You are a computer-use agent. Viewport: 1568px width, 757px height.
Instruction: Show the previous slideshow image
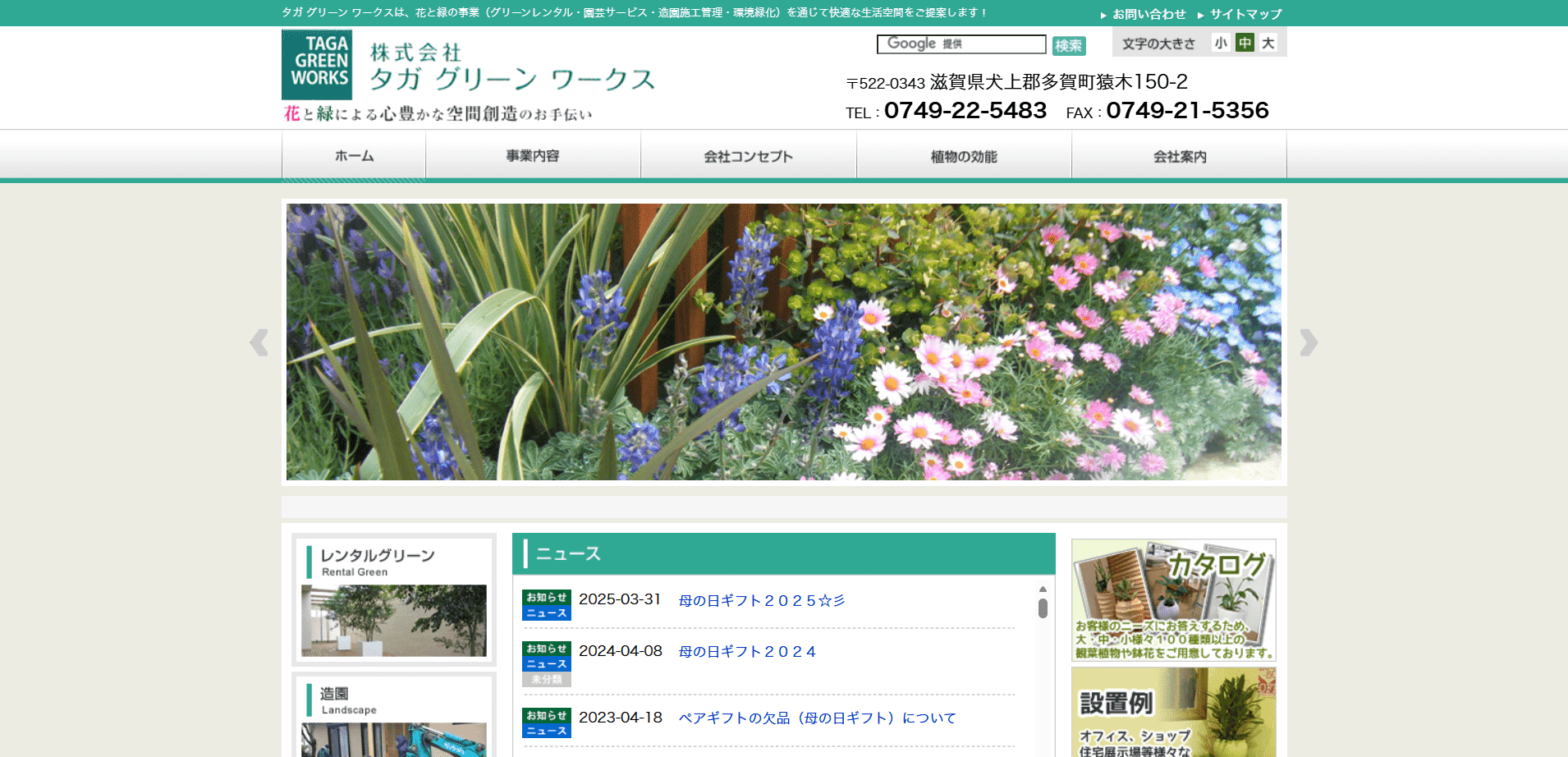coord(259,342)
